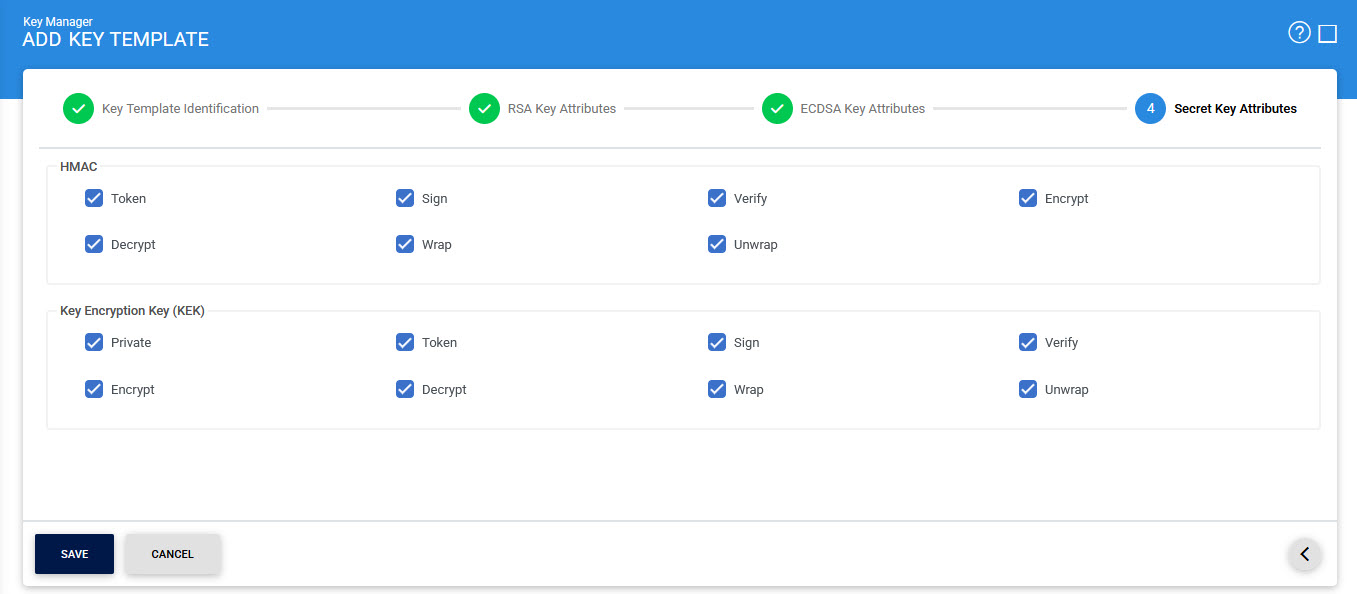Uncheck KEK Private checkbox

point(94,342)
